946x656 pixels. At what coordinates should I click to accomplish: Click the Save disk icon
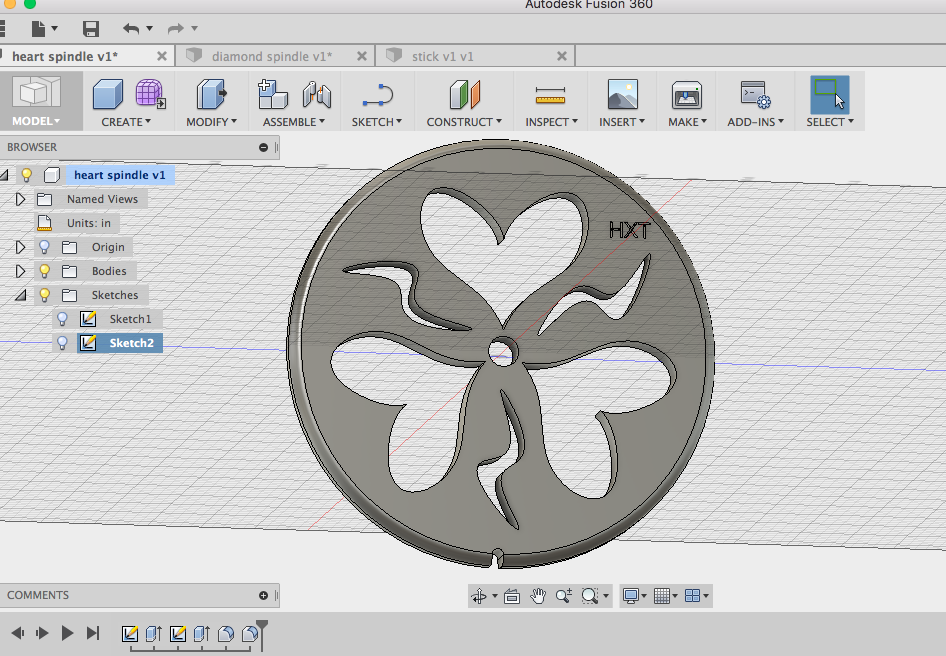click(x=91, y=29)
